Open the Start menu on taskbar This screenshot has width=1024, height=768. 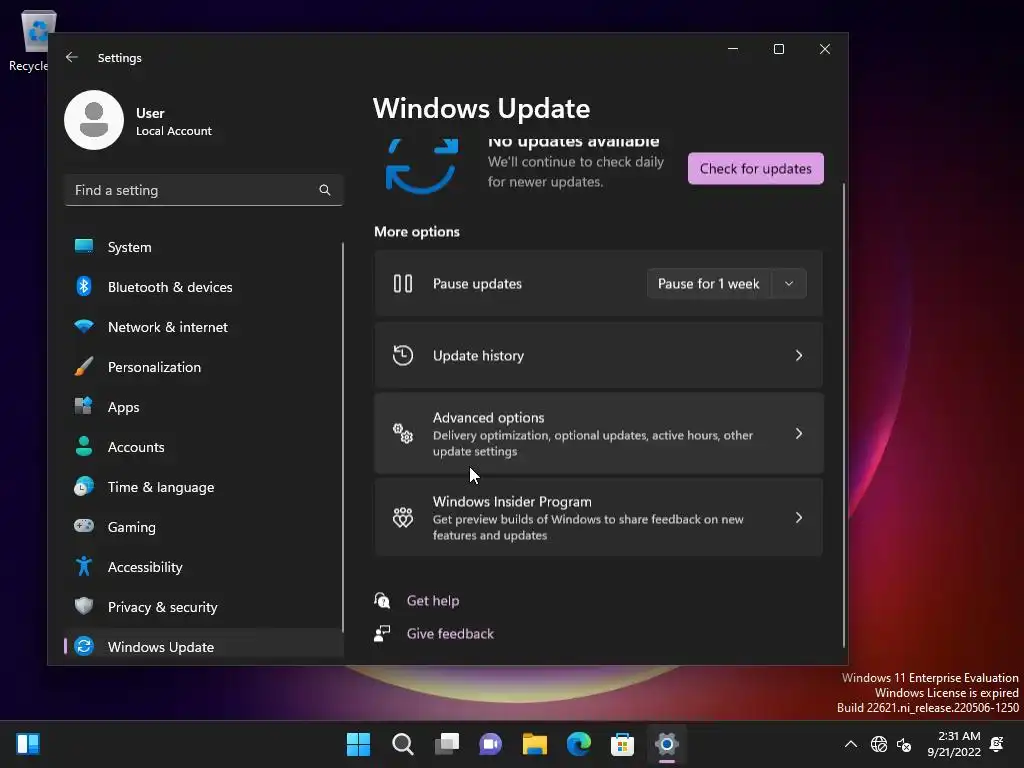click(x=358, y=744)
